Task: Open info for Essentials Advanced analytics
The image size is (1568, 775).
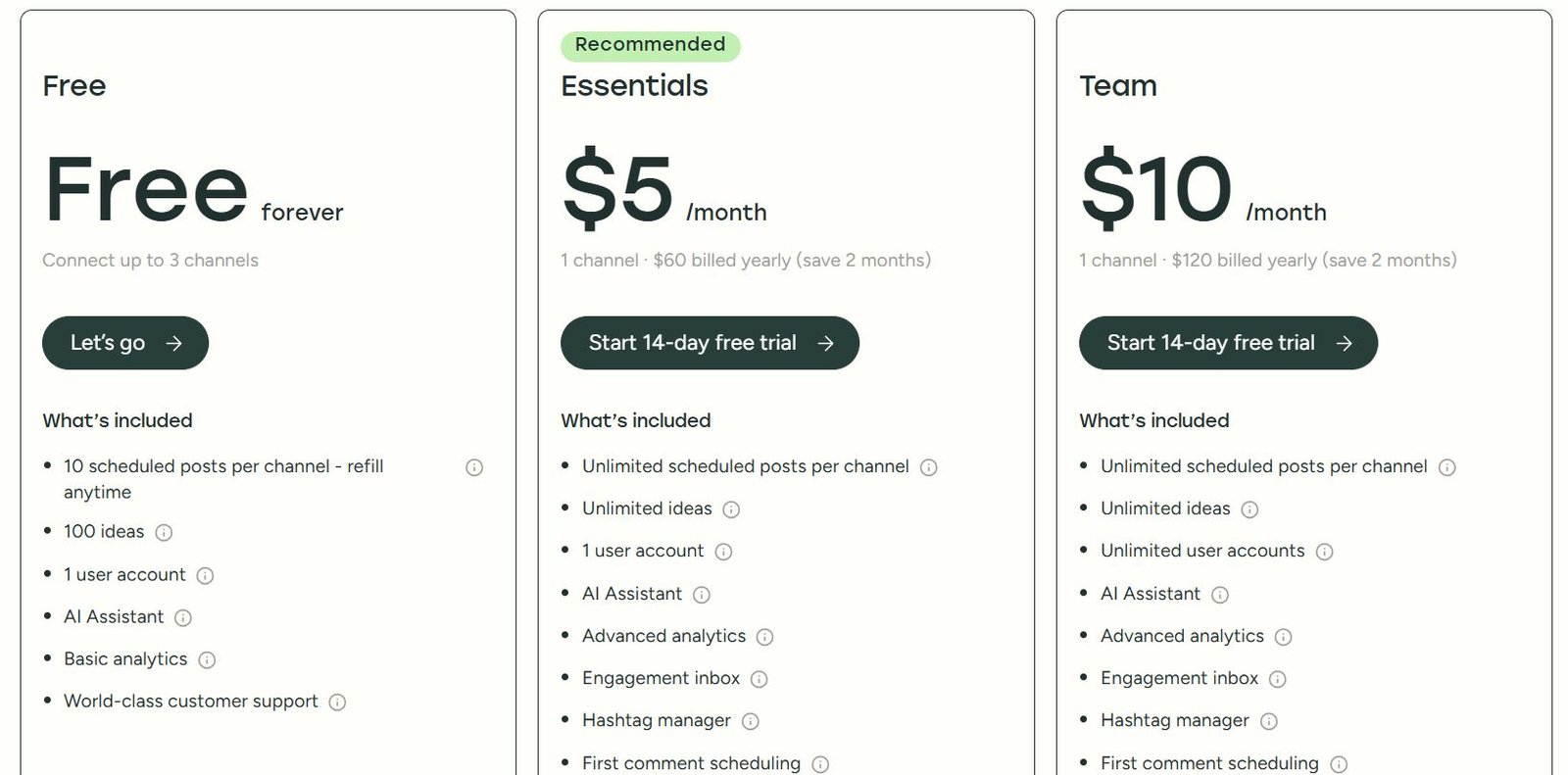Action: point(765,637)
